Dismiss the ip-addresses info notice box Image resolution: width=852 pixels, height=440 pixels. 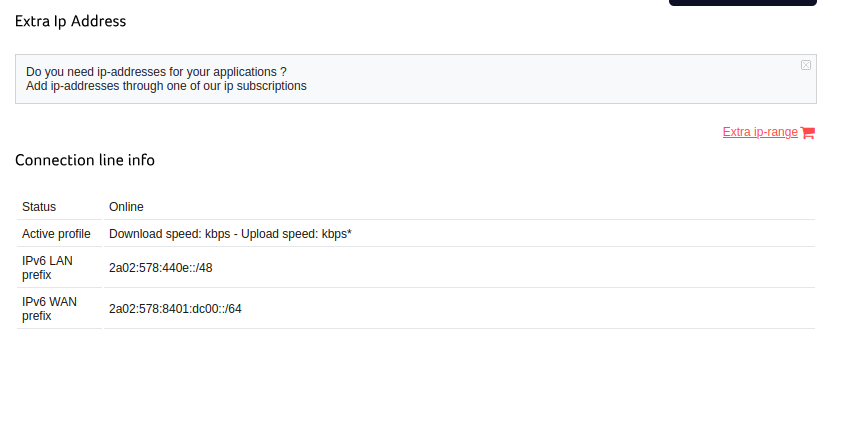(806, 65)
